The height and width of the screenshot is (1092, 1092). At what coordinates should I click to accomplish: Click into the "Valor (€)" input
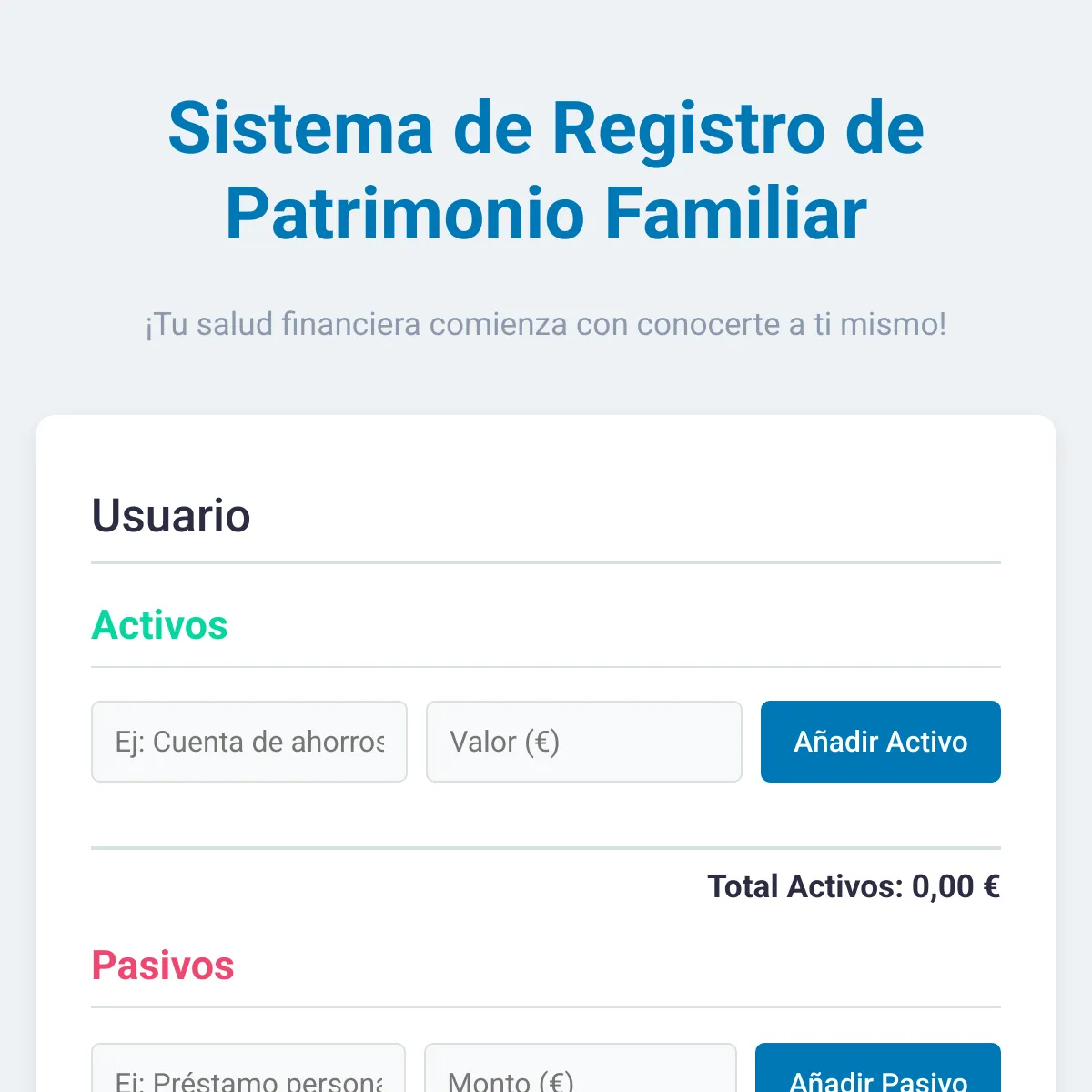click(583, 742)
